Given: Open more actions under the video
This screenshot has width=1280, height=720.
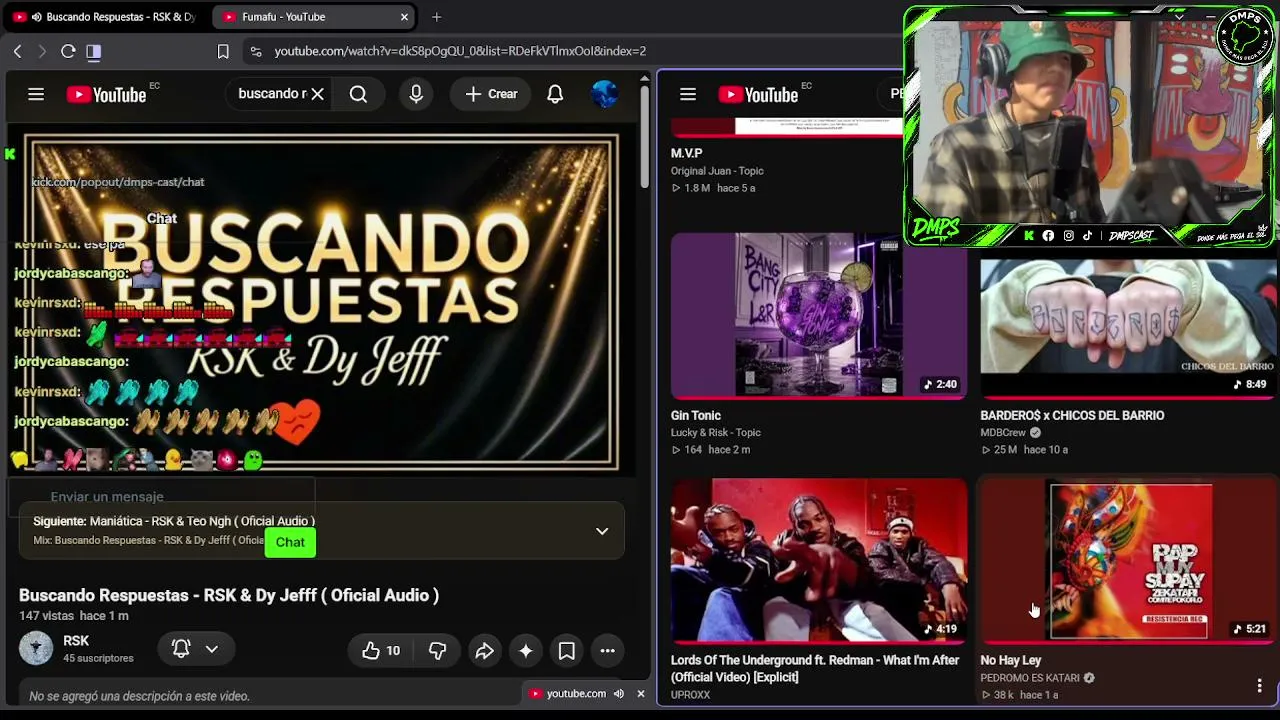Looking at the screenshot, I should (607, 651).
